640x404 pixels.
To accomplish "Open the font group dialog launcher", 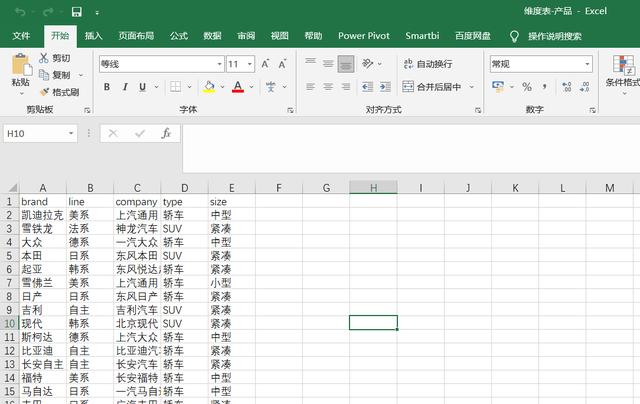I will tap(290, 110).
